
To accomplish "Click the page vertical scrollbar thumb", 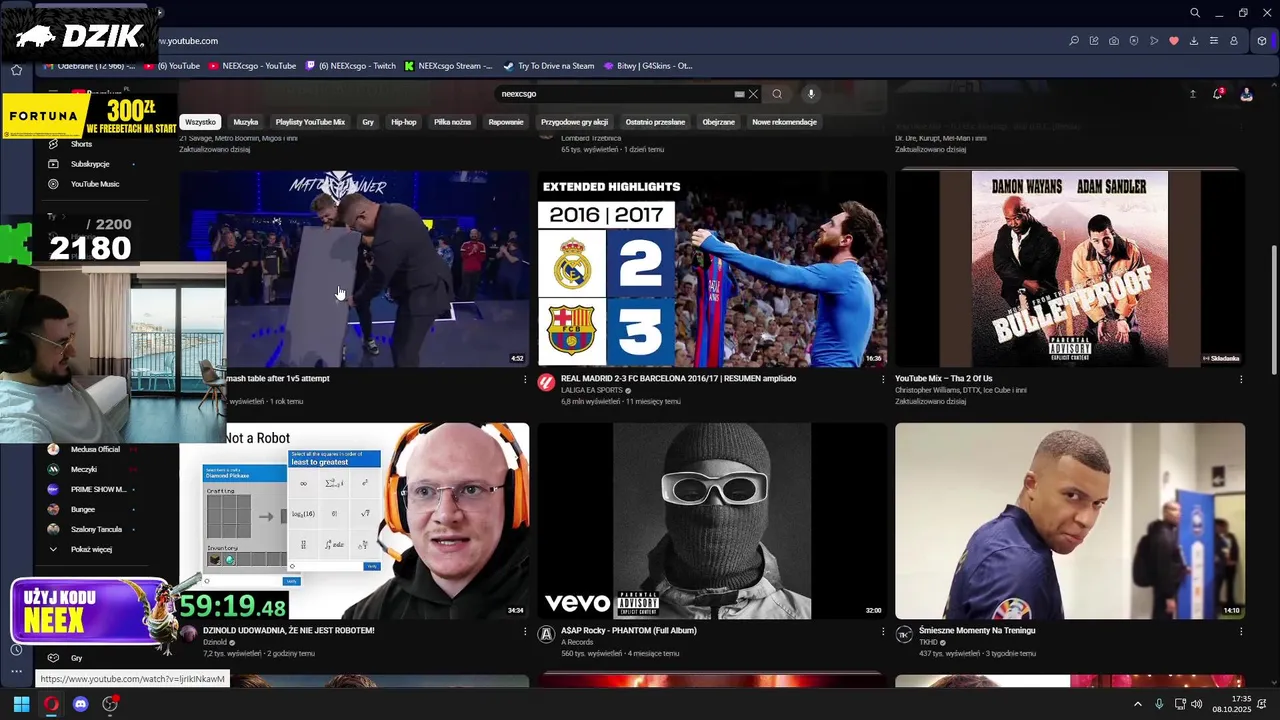I will 1273,310.
